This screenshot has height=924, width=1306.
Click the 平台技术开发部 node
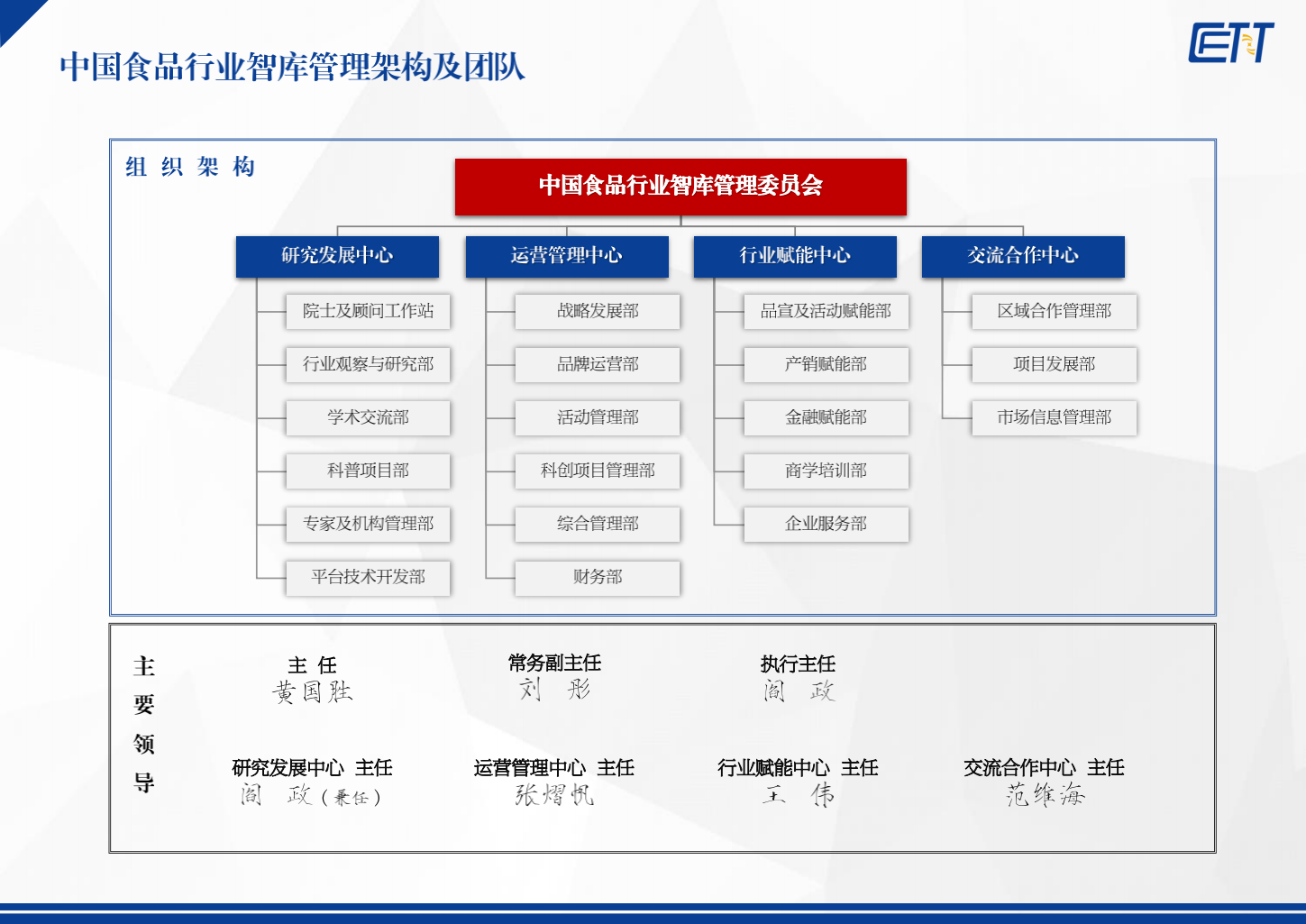pyautogui.click(x=368, y=577)
